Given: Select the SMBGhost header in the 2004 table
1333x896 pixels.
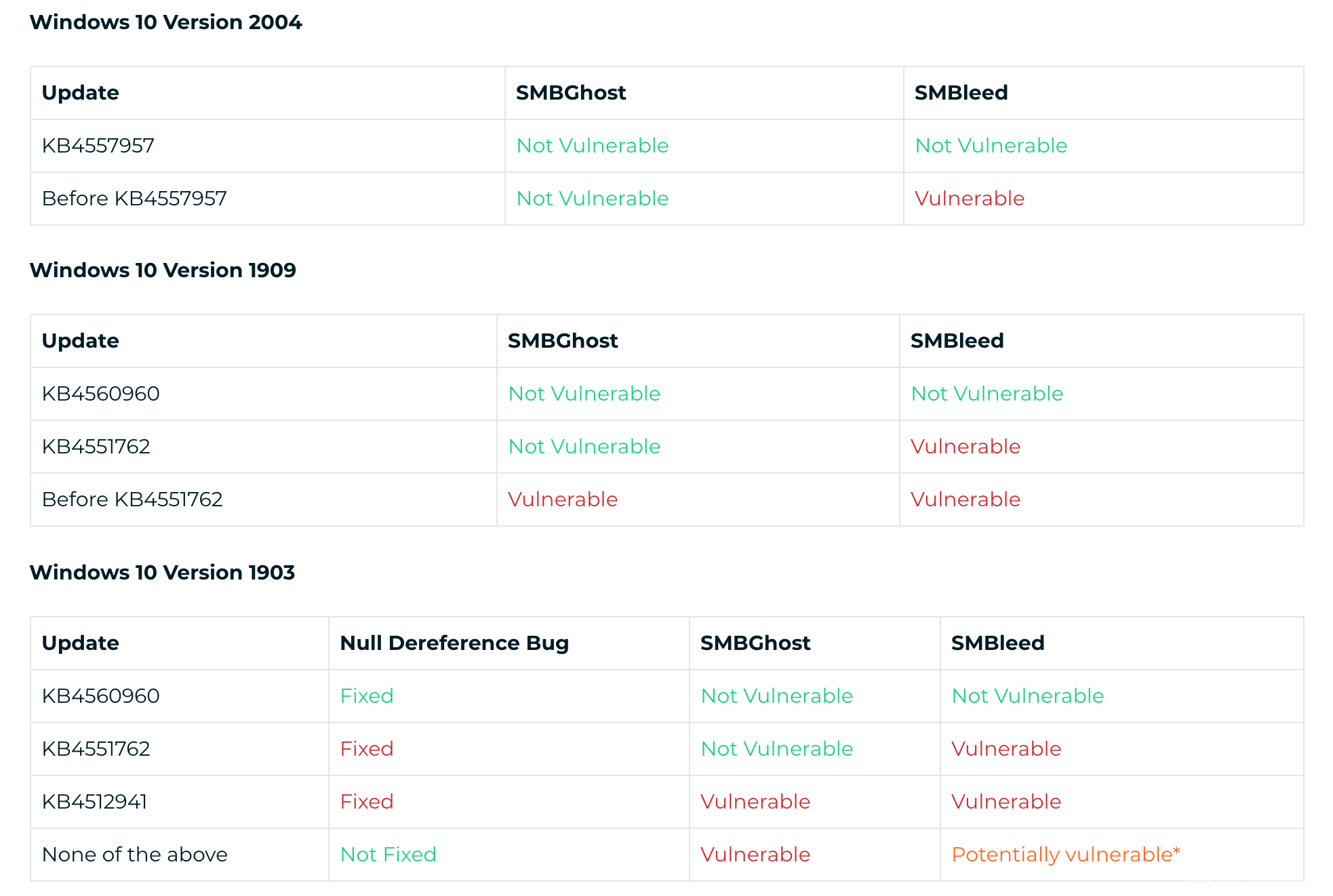Looking at the screenshot, I should click(571, 93).
